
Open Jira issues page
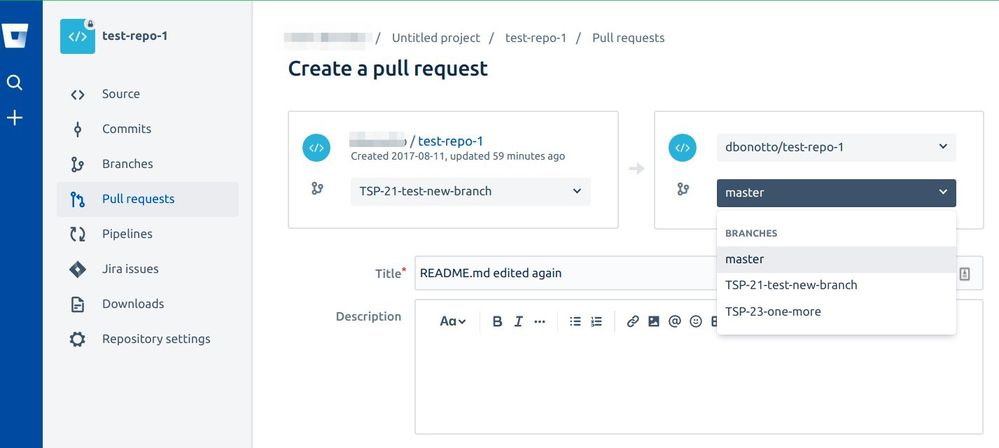[148, 270]
